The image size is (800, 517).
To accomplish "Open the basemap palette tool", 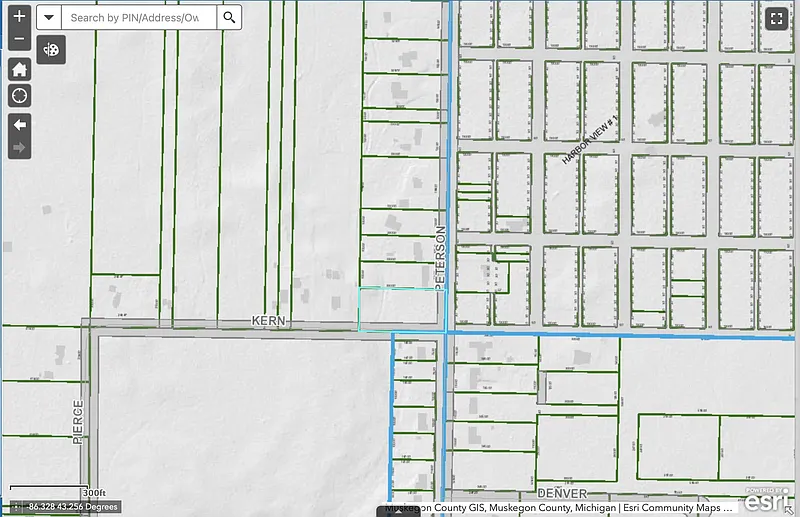I will (51, 50).
